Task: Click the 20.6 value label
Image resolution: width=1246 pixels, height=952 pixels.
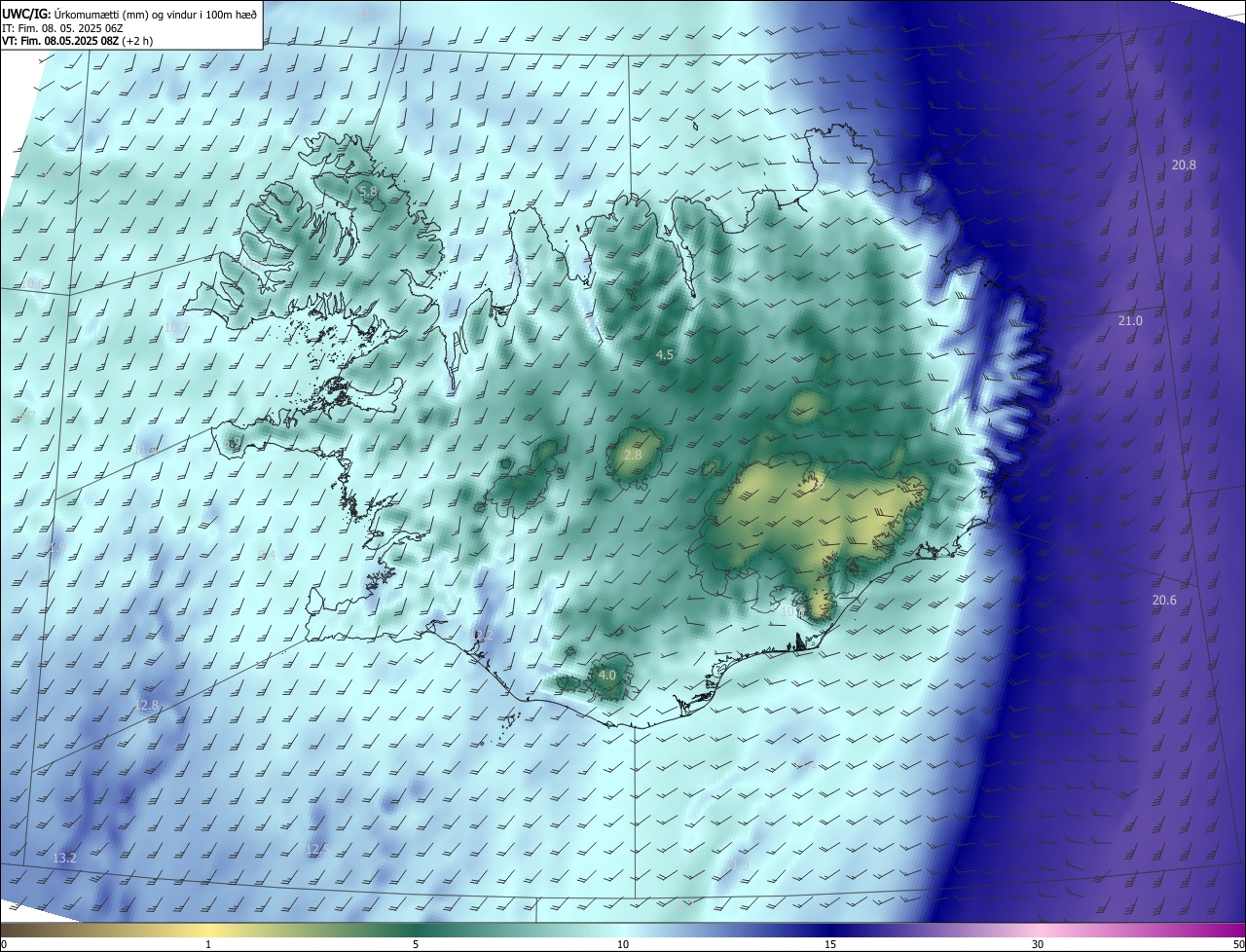Action: (x=1164, y=601)
